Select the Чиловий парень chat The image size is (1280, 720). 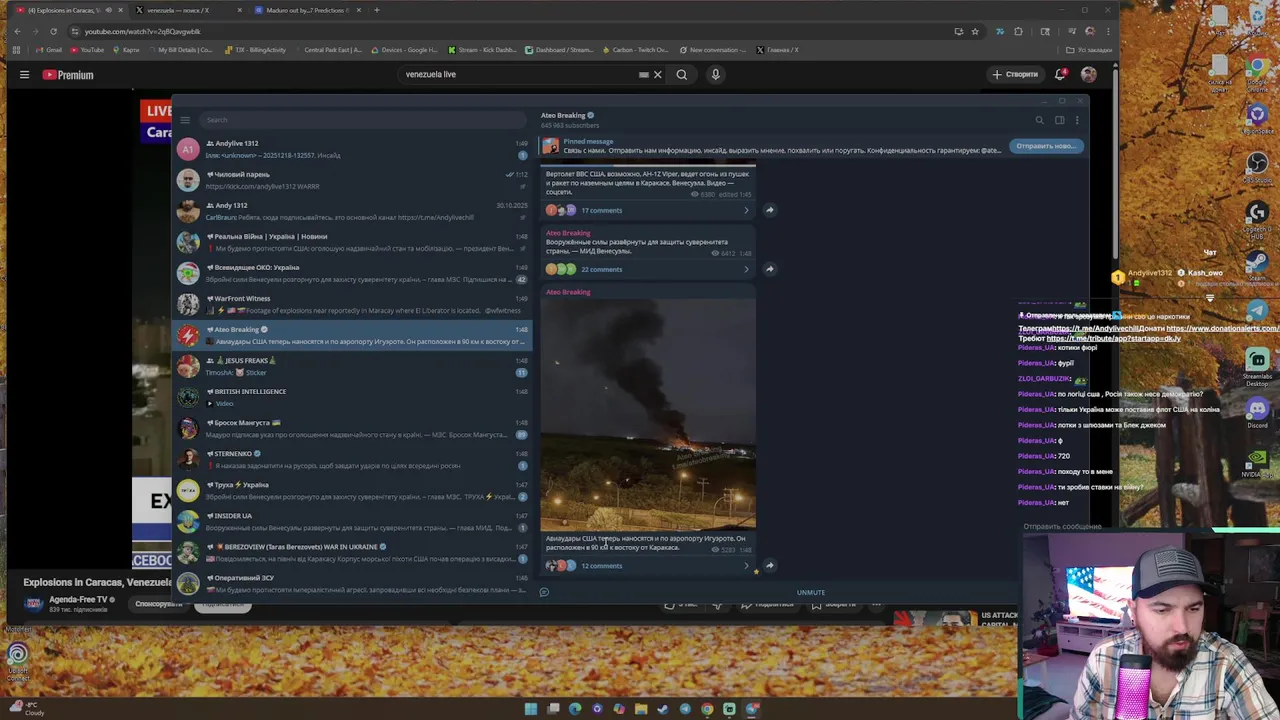tap(352, 180)
